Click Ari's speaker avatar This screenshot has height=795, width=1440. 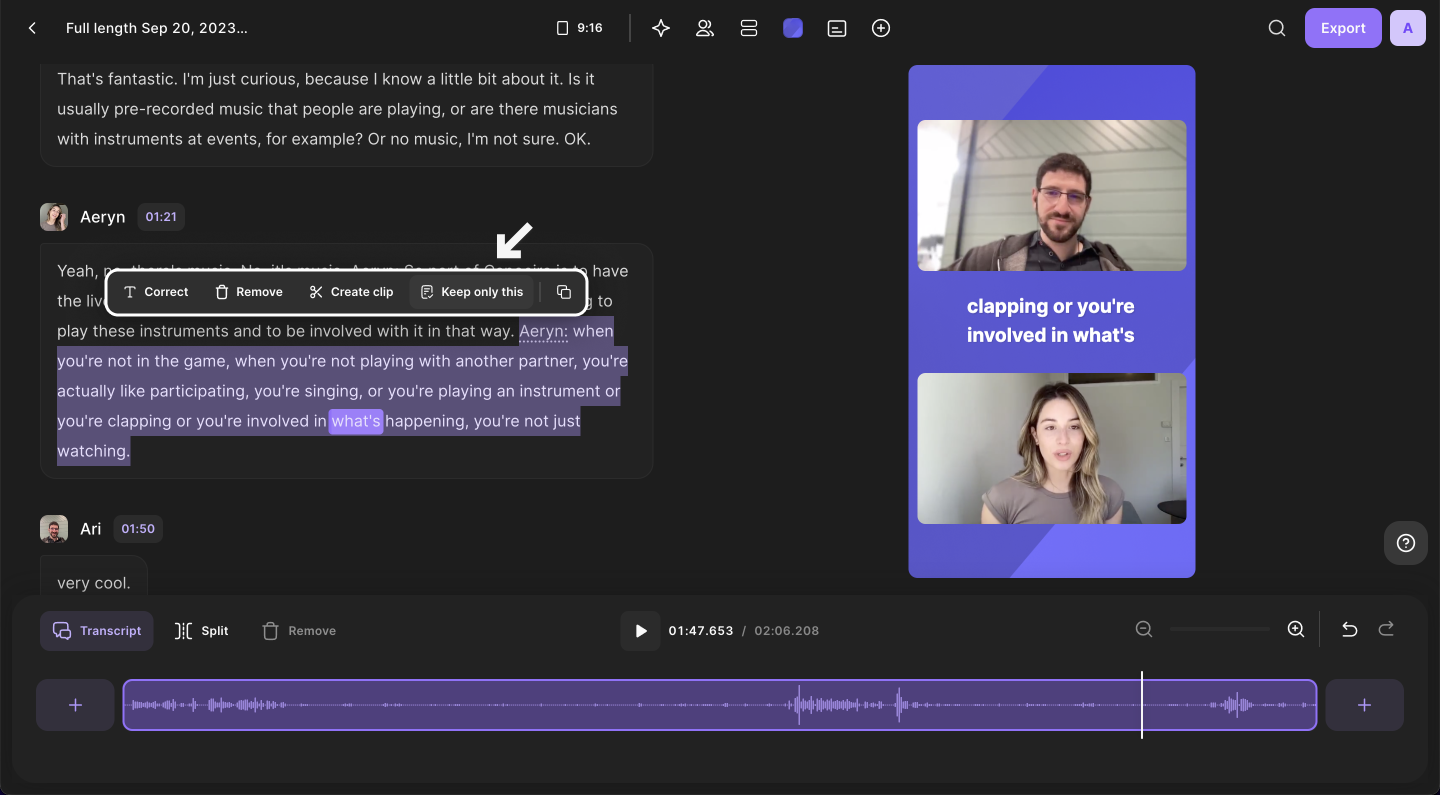point(54,529)
